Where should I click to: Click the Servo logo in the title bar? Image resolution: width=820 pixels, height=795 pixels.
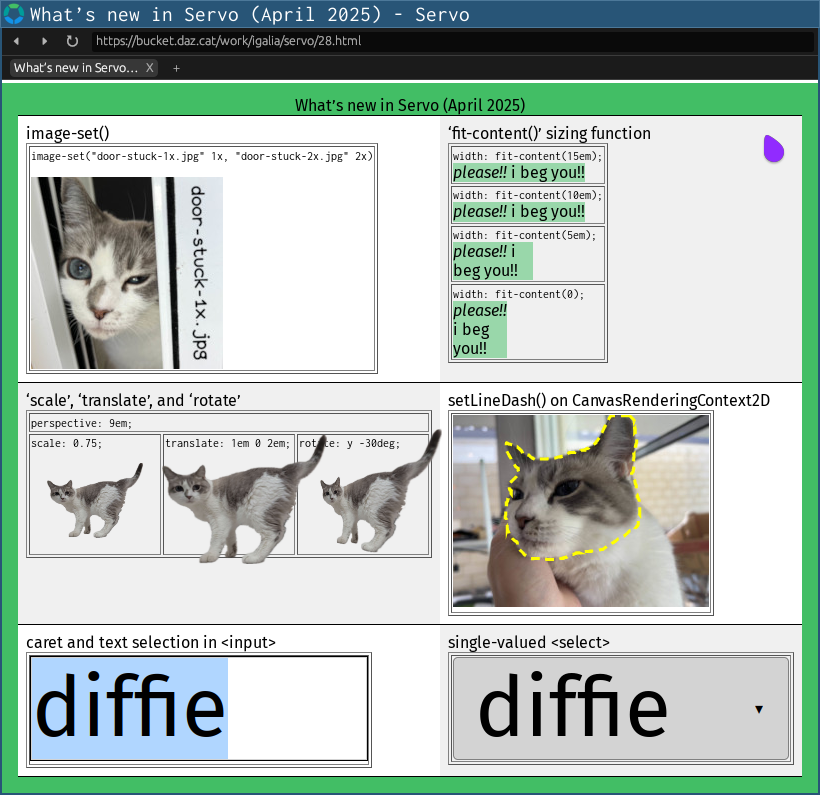pyautogui.click(x=14, y=14)
